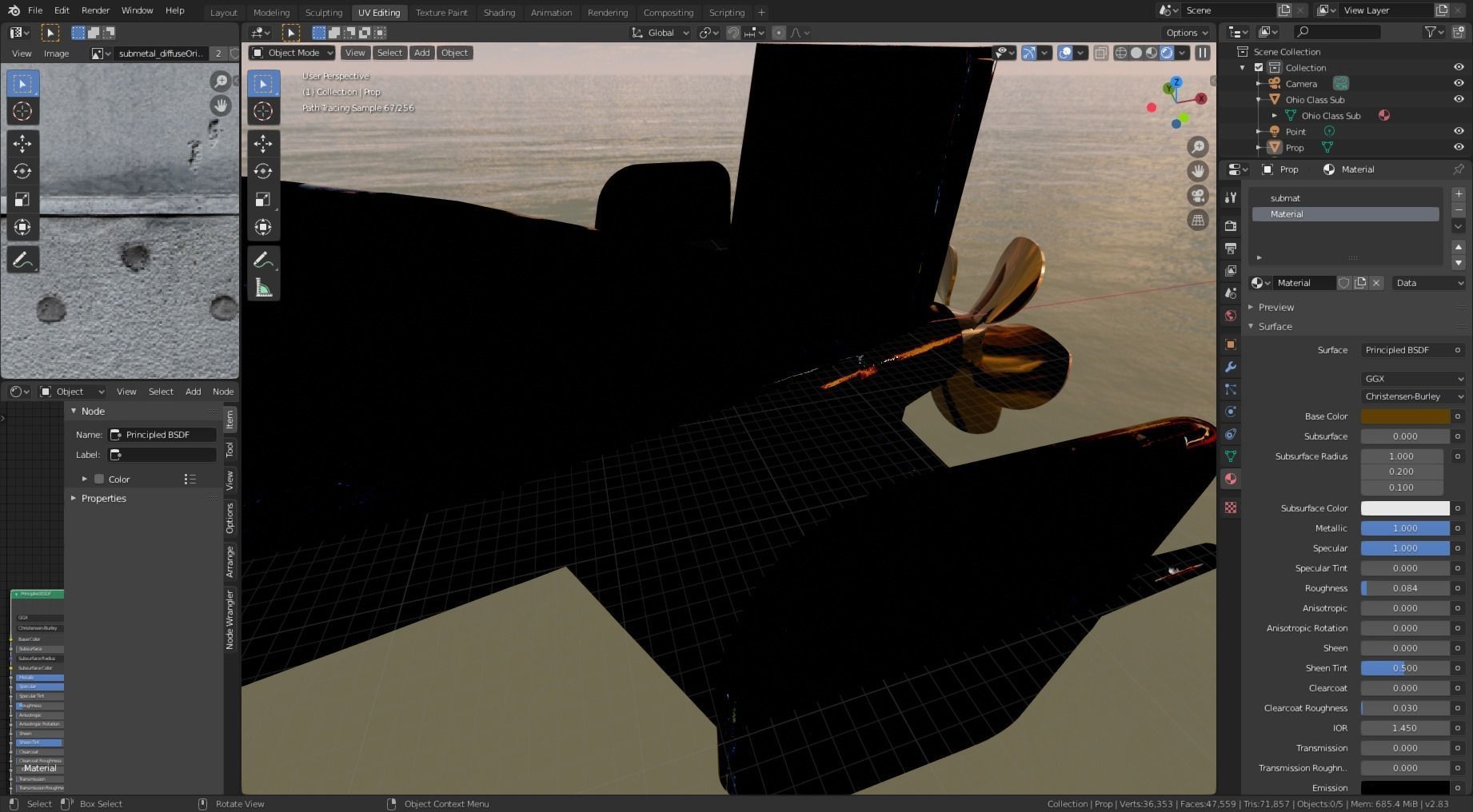Open the GGX distribution dropdown
Image resolution: width=1473 pixels, height=812 pixels.
(x=1413, y=379)
